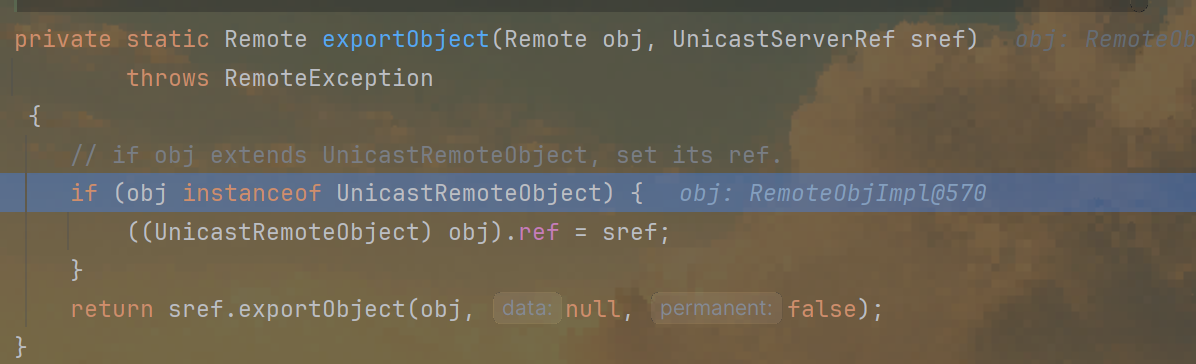Place the cursor on the 'instanceof' keyword

(252, 194)
